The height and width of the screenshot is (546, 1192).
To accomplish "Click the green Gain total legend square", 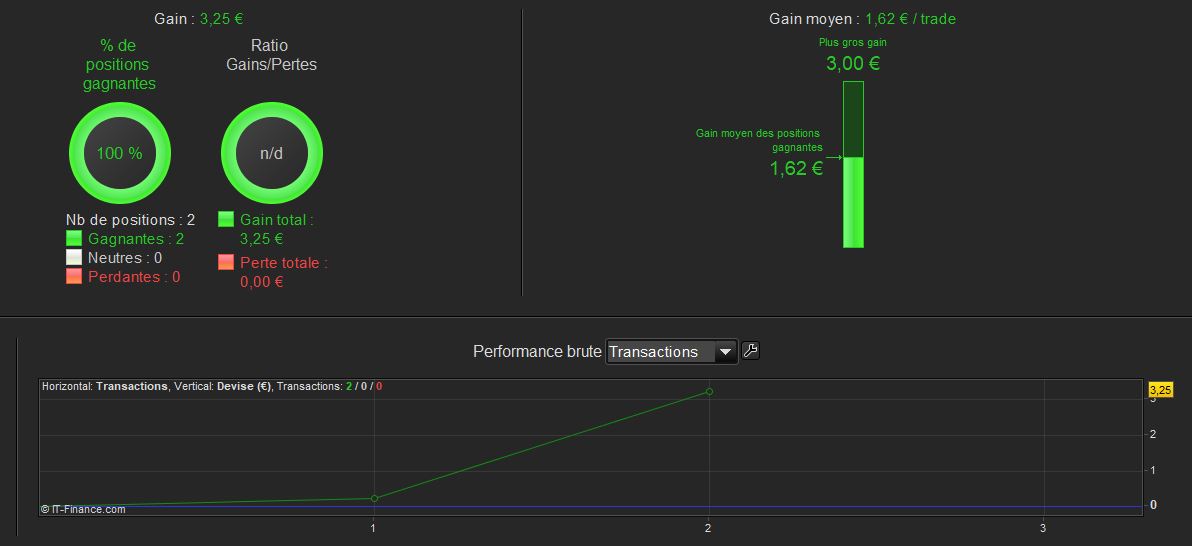I will 226,219.
